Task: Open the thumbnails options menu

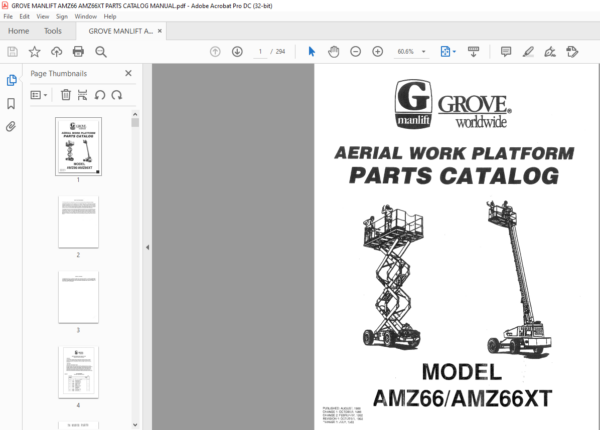Action: tap(39, 95)
